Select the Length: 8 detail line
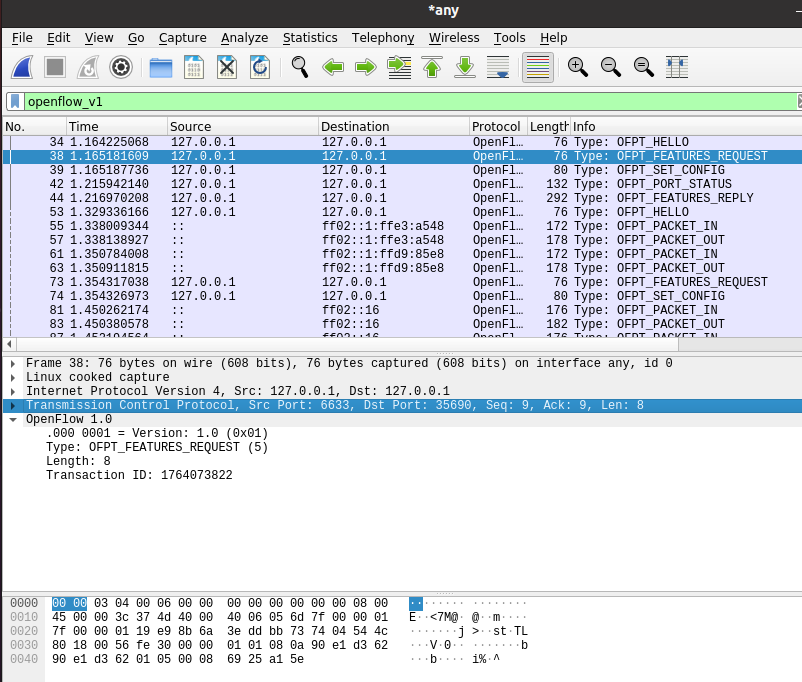Viewport: 802px width, 682px height. tap(78, 461)
